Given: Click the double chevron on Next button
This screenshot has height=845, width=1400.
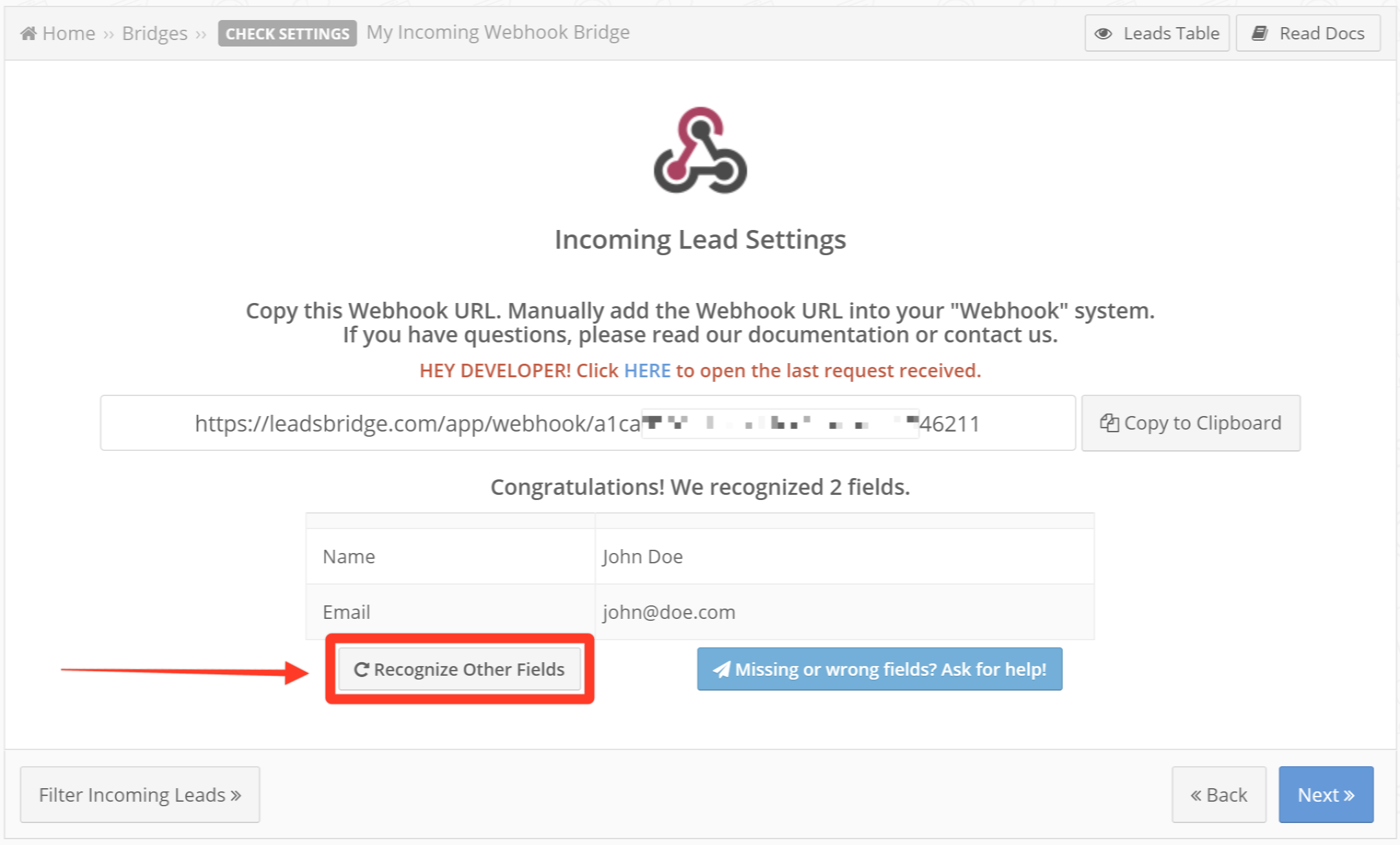Looking at the screenshot, I should click(x=1349, y=795).
